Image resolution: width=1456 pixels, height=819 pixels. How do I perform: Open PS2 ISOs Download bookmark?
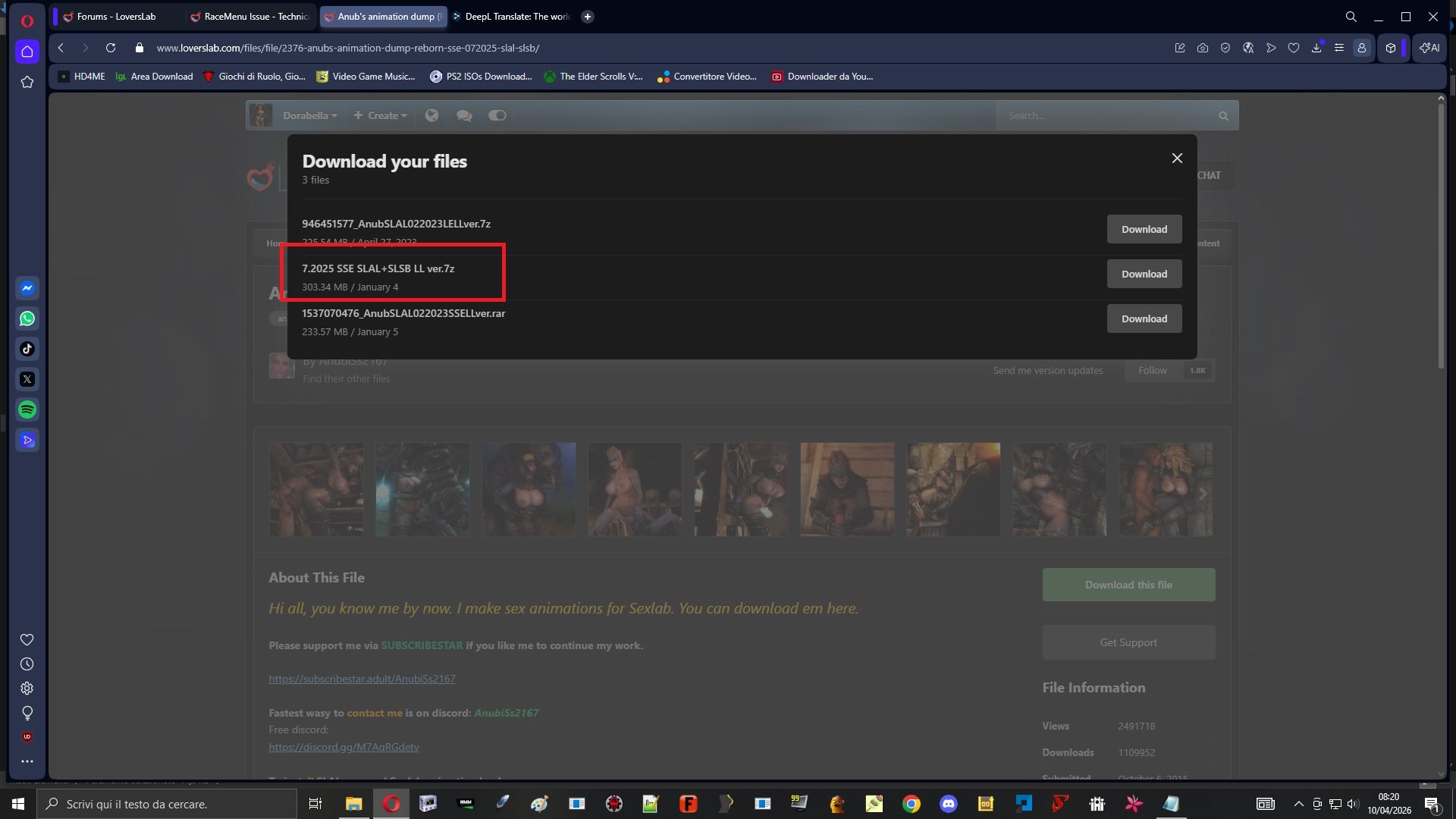tap(482, 77)
